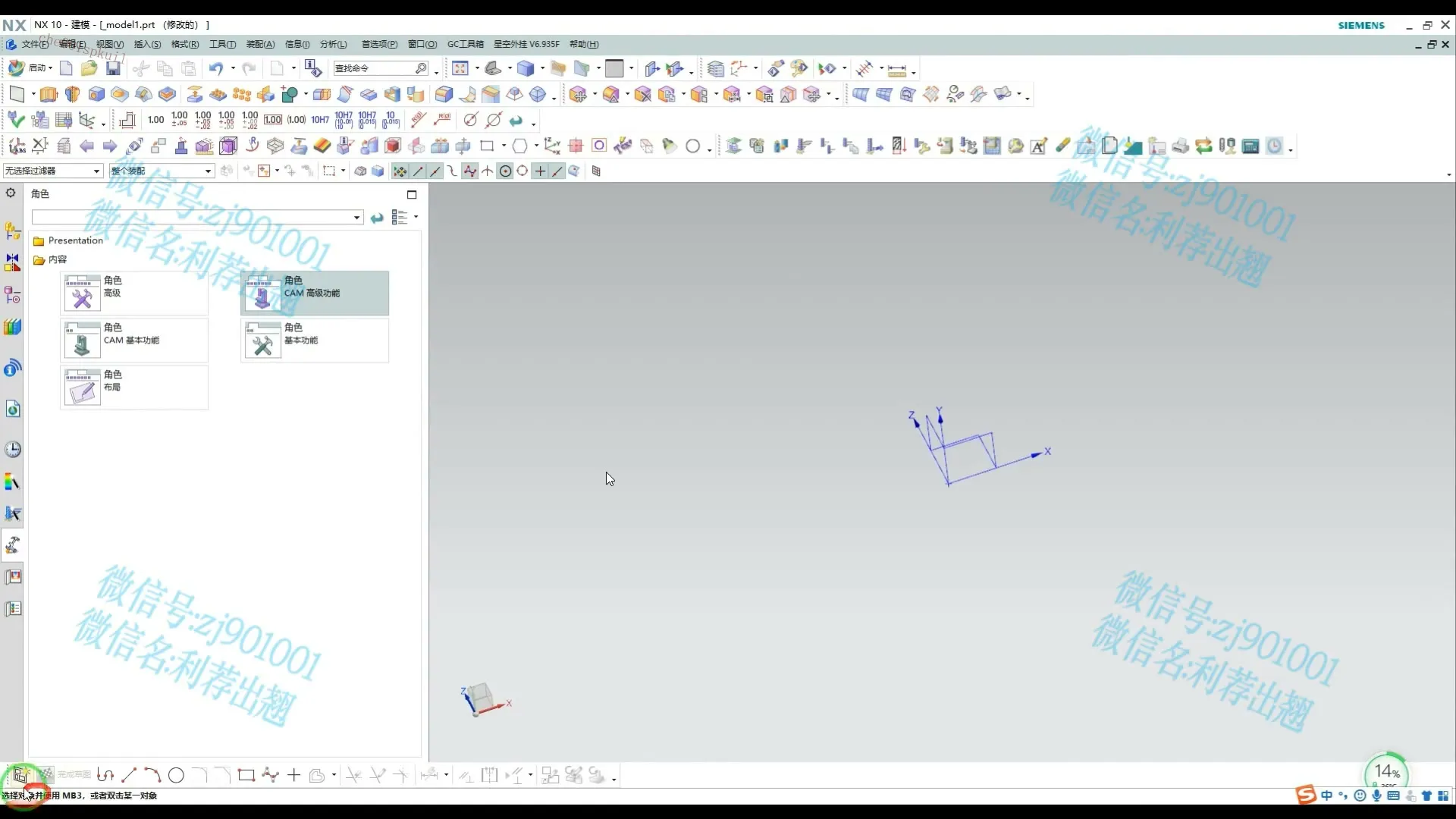The width and height of the screenshot is (1456, 819).
Task: Open the 文件(F) menu
Action: point(35,45)
